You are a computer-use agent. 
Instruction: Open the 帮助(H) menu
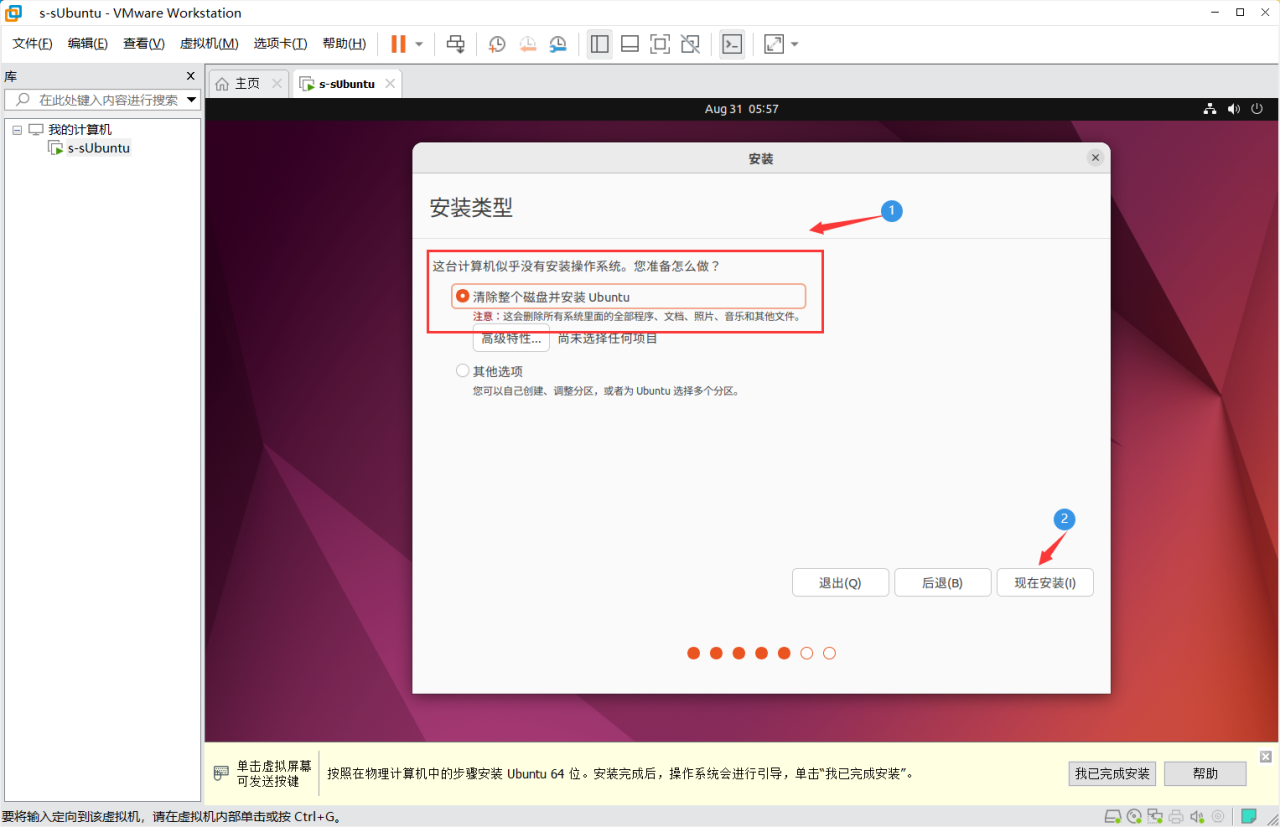click(344, 44)
